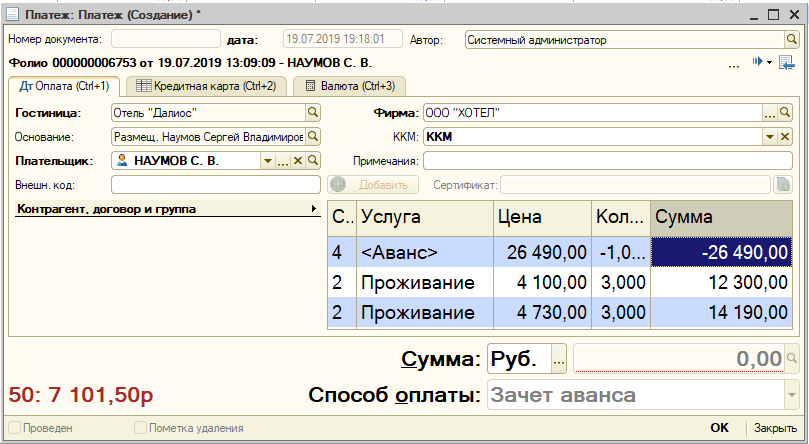Click the Примечания input field
The image size is (809, 444).
[608, 161]
